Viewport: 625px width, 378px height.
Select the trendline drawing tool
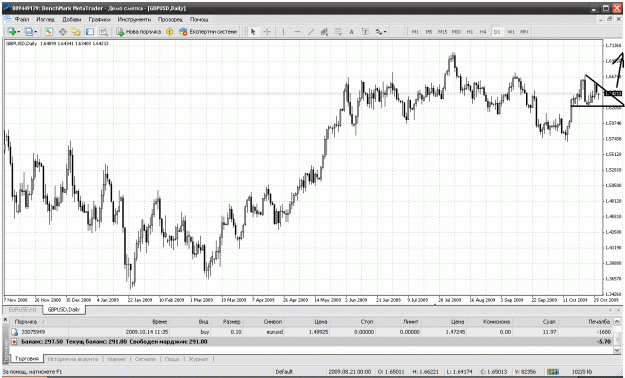point(311,32)
